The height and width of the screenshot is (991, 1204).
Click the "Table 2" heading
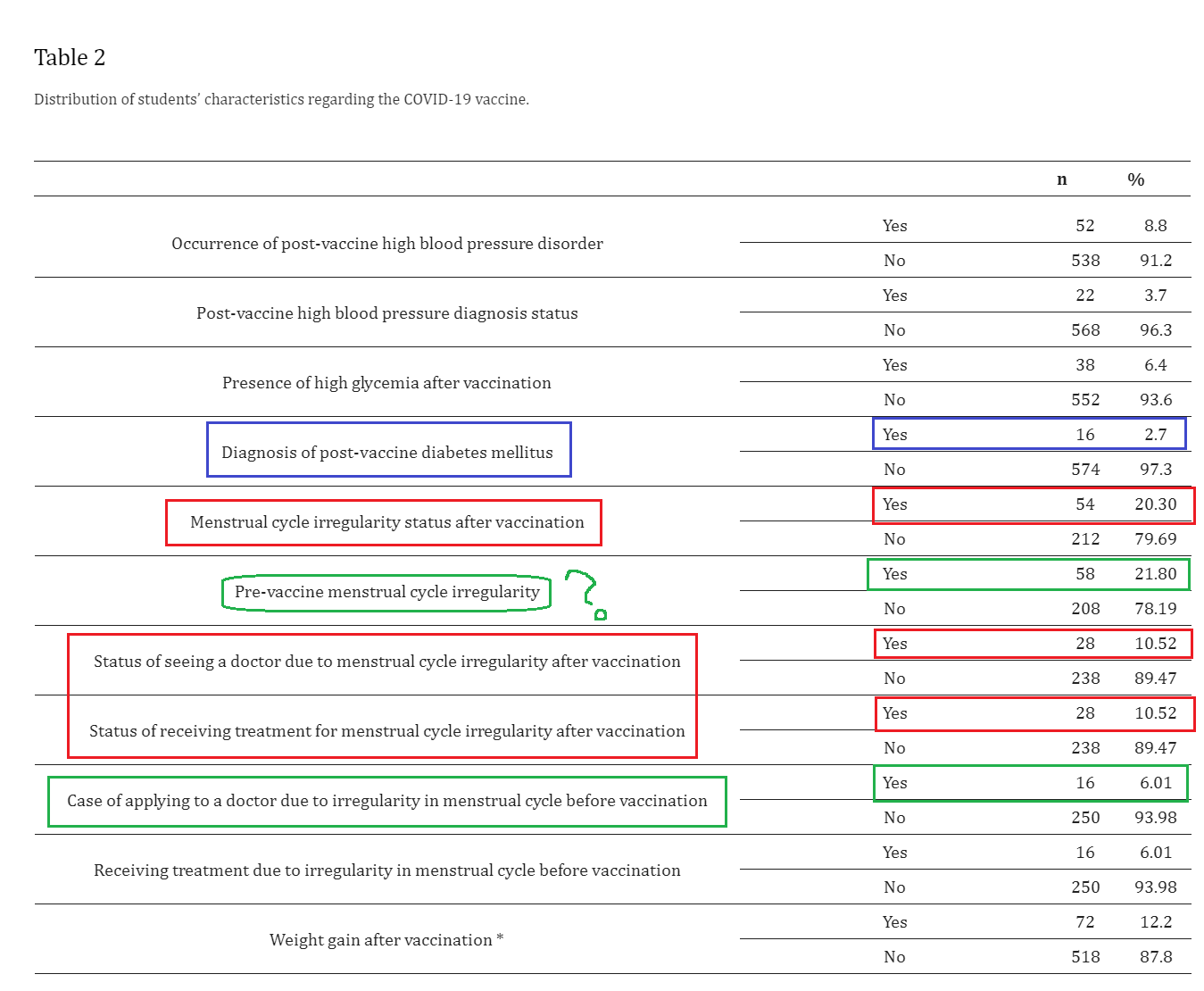[70, 58]
